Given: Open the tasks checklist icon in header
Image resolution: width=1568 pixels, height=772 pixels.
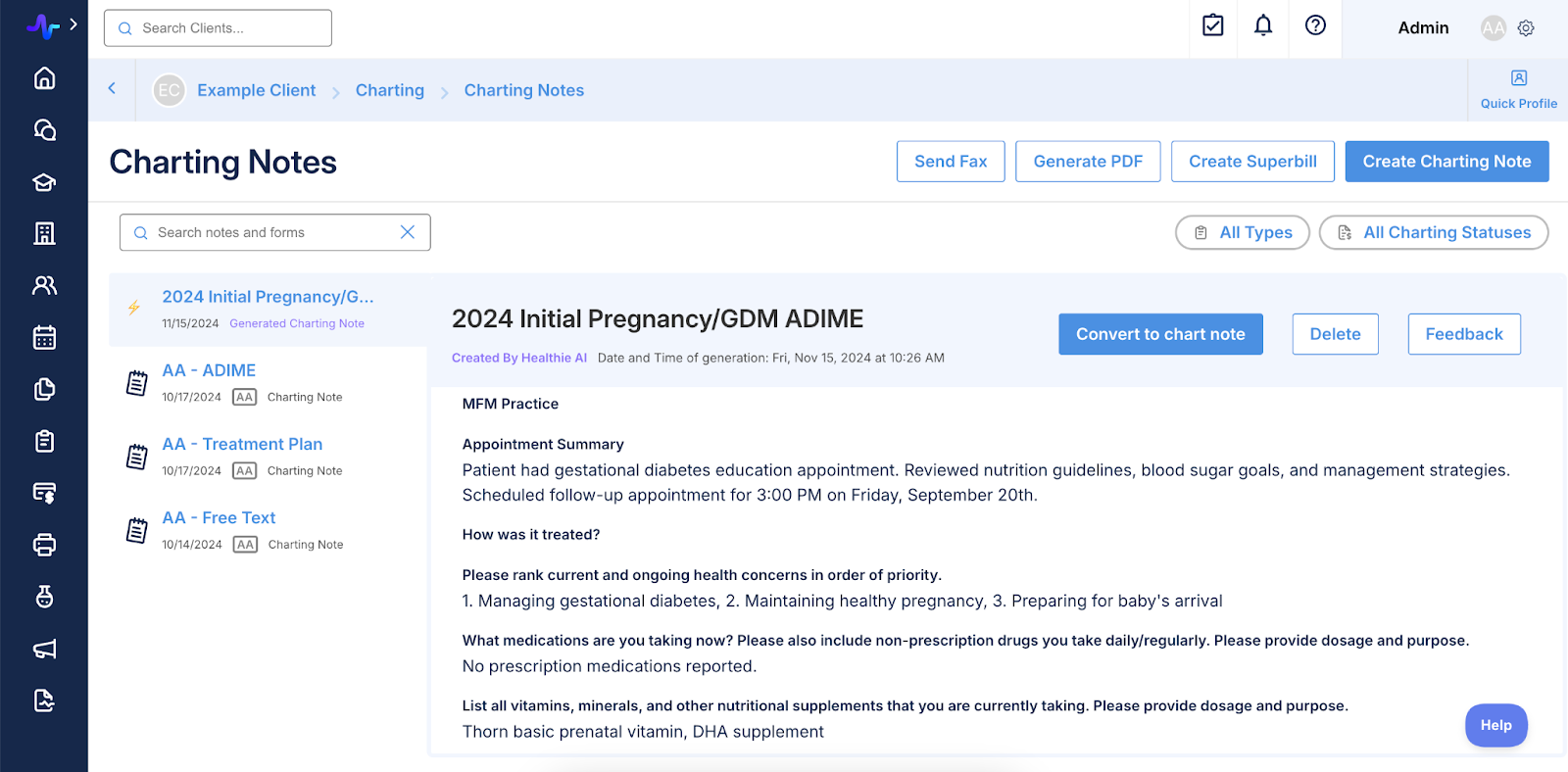Looking at the screenshot, I should click(1212, 26).
